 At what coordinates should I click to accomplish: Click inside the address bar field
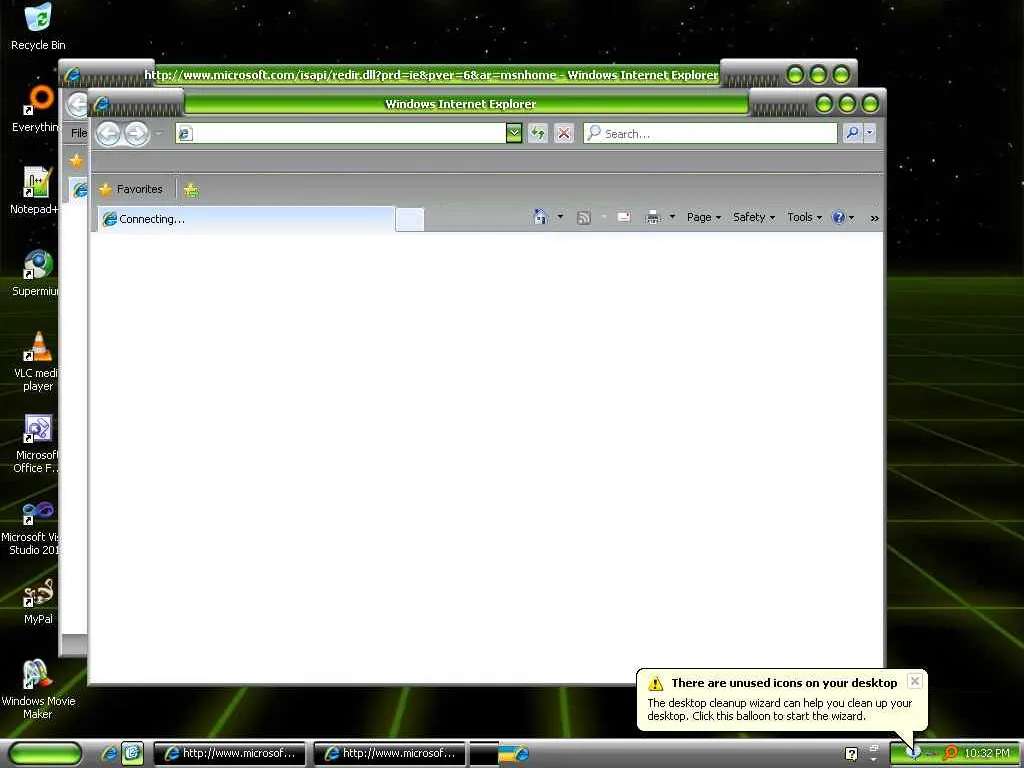click(341, 133)
